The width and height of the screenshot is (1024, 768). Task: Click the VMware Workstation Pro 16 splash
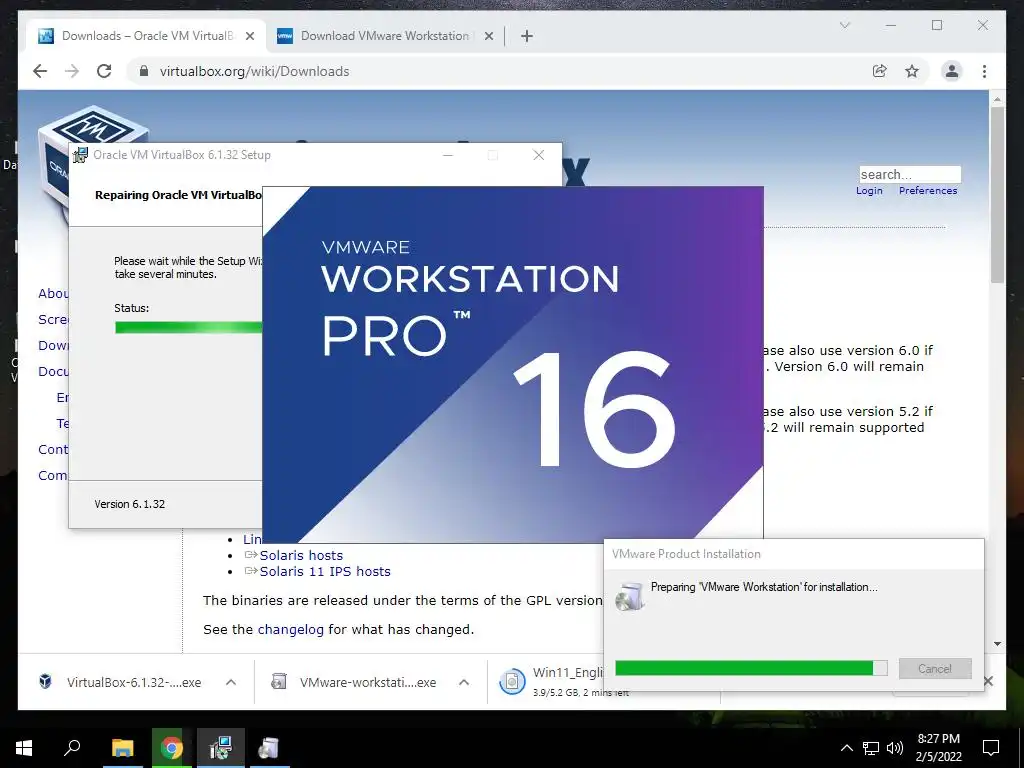click(513, 364)
